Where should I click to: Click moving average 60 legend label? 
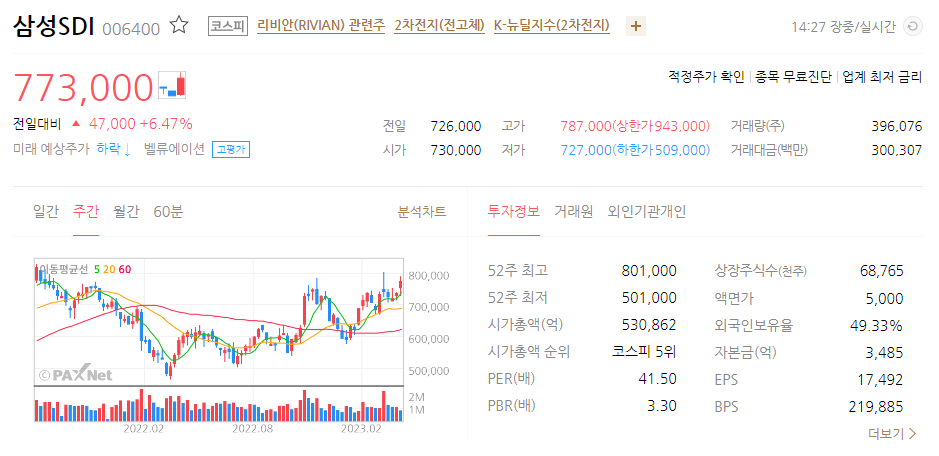[125, 269]
